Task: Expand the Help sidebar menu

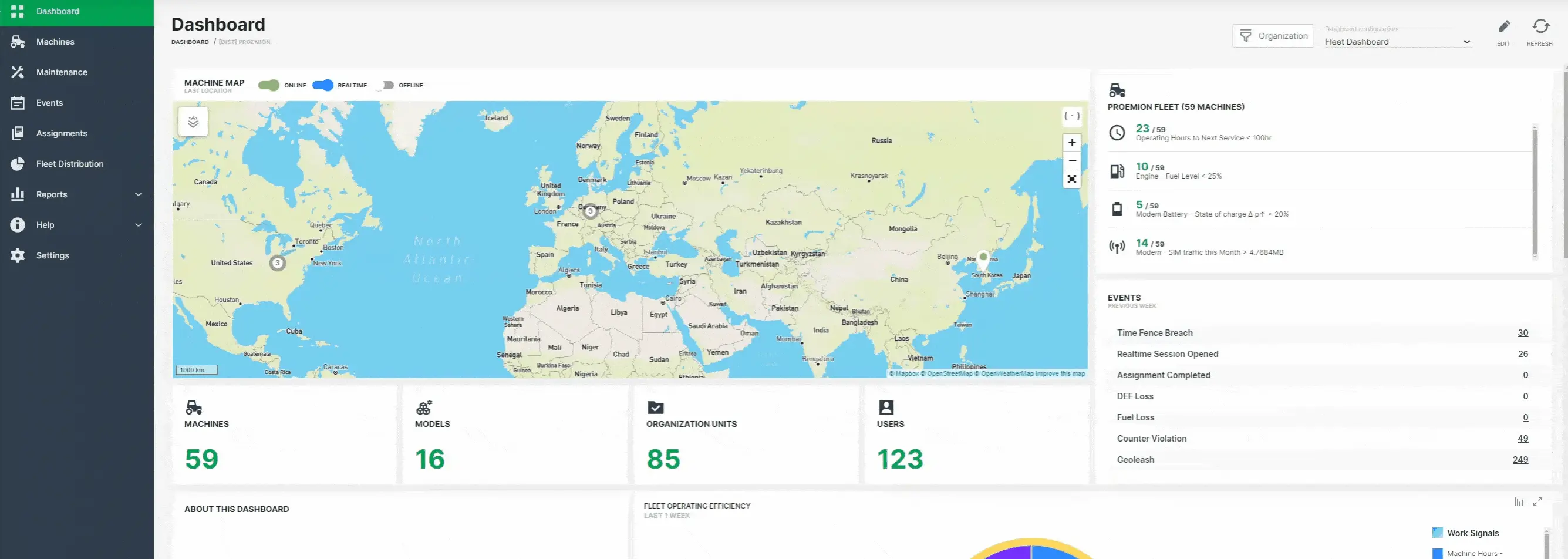Action: 138,225
